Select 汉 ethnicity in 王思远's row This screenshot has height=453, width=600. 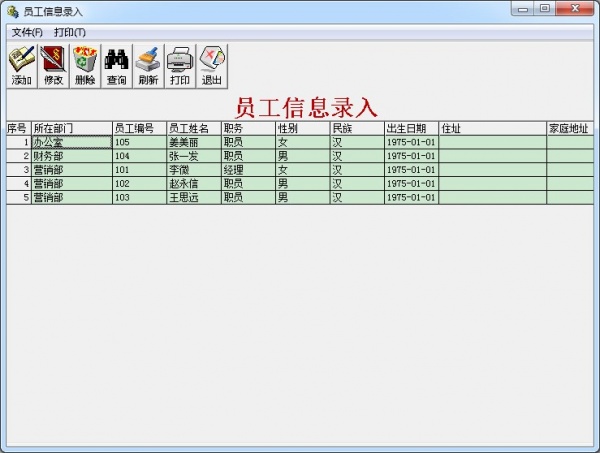click(x=357, y=197)
